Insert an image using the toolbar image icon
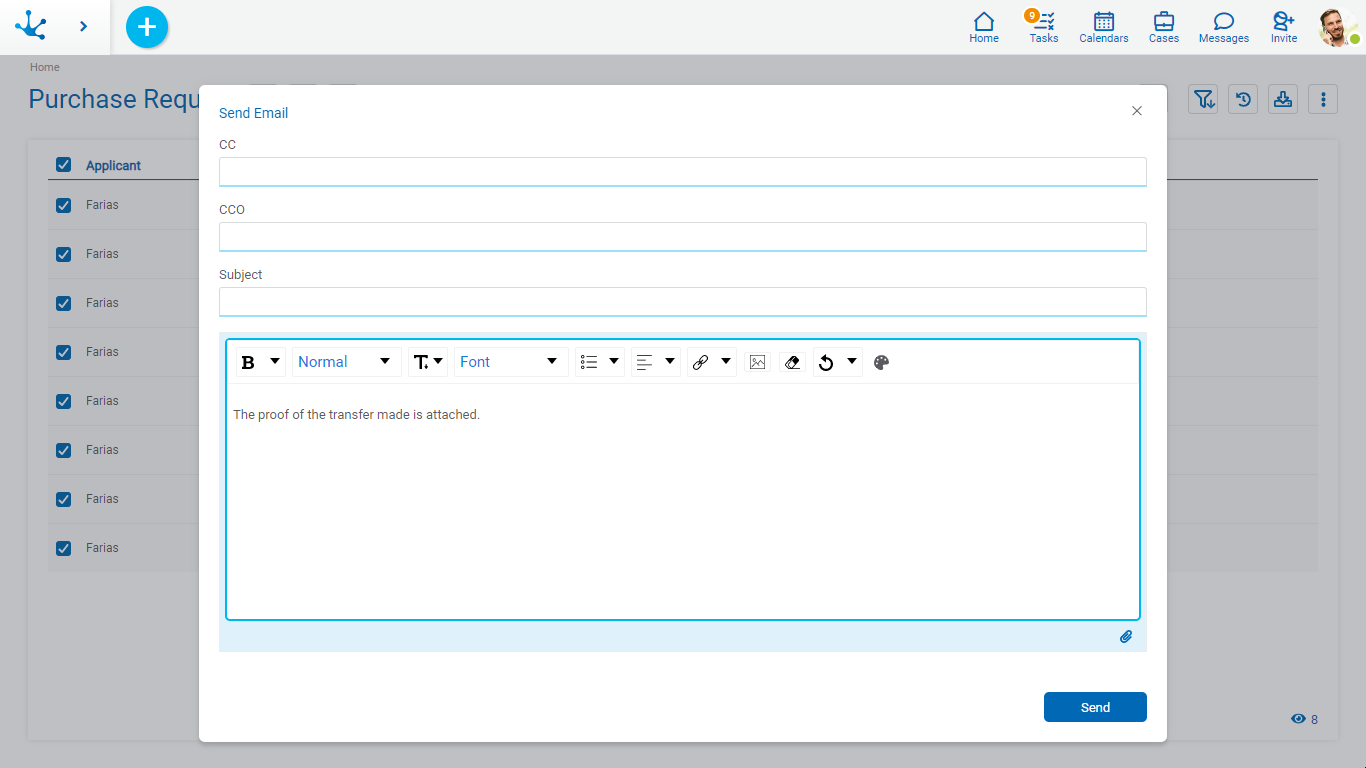 pos(757,362)
